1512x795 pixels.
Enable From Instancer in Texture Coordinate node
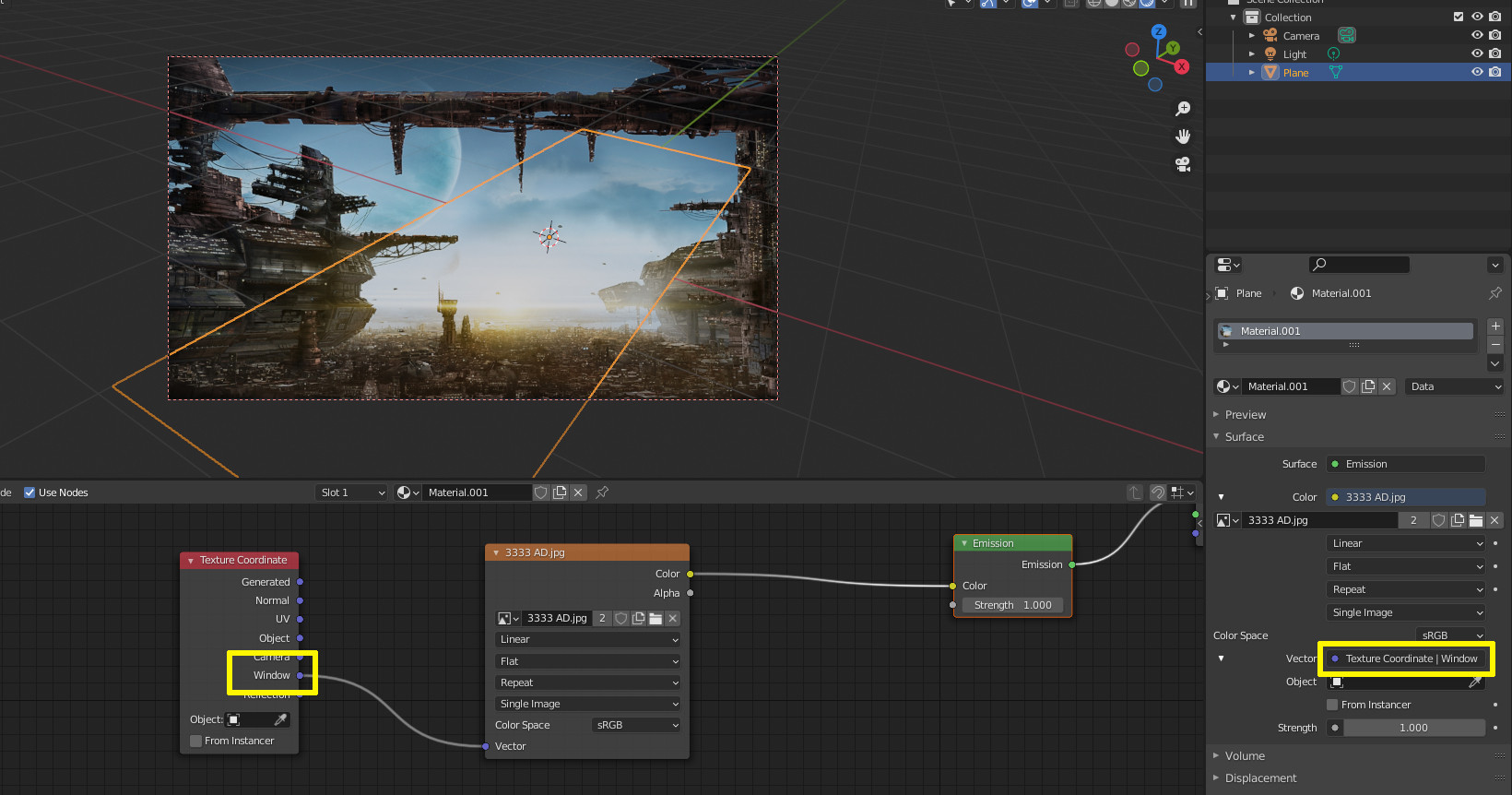195,741
